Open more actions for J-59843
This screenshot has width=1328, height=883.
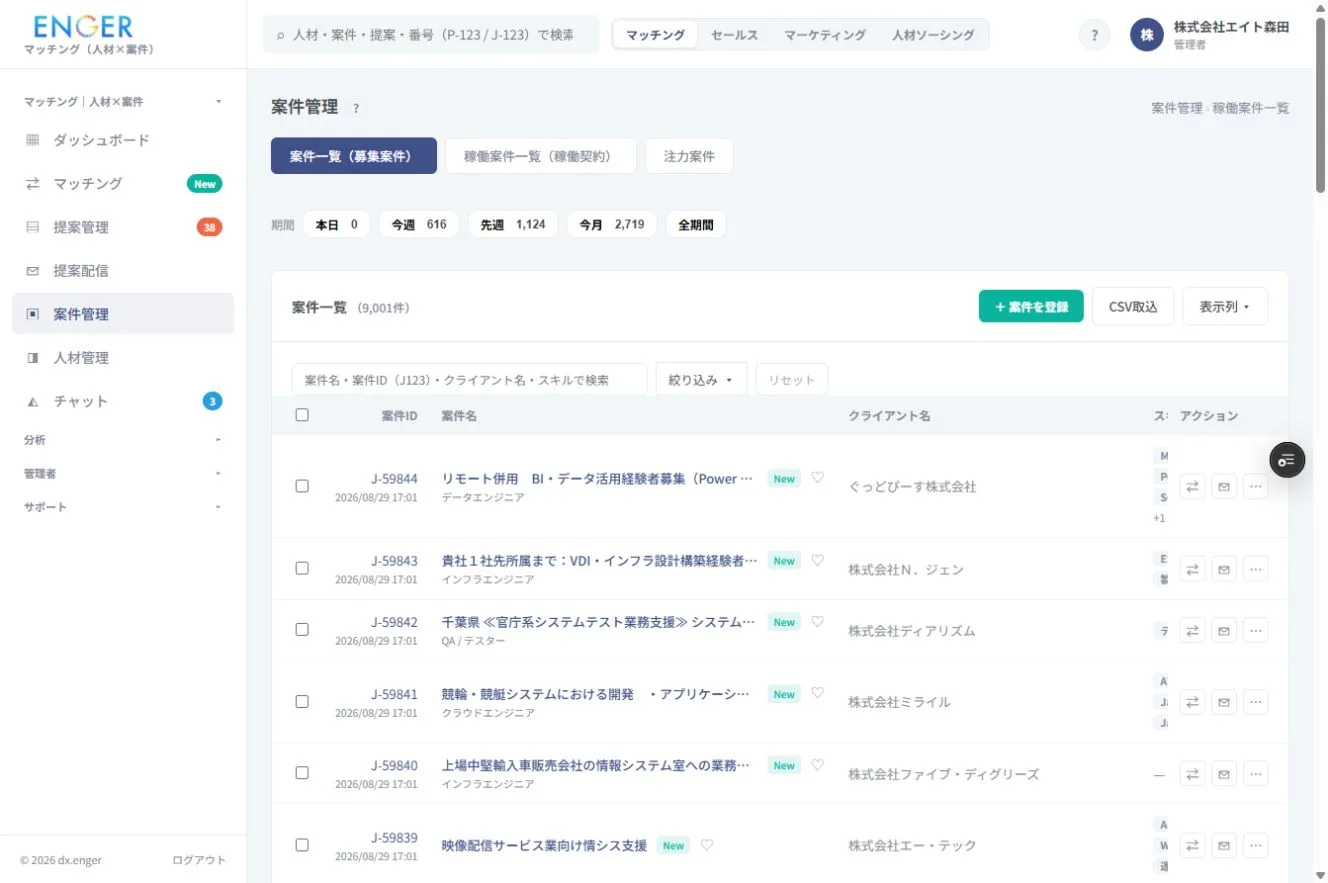pos(1256,569)
